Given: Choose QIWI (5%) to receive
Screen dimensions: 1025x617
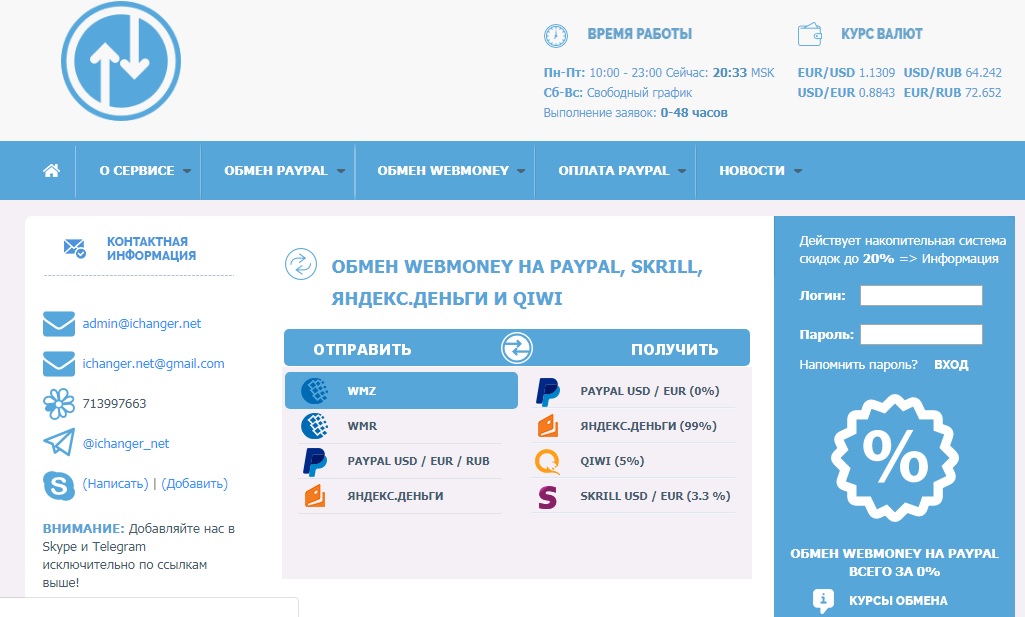Looking at the screenshot, I should click(633, 461).
